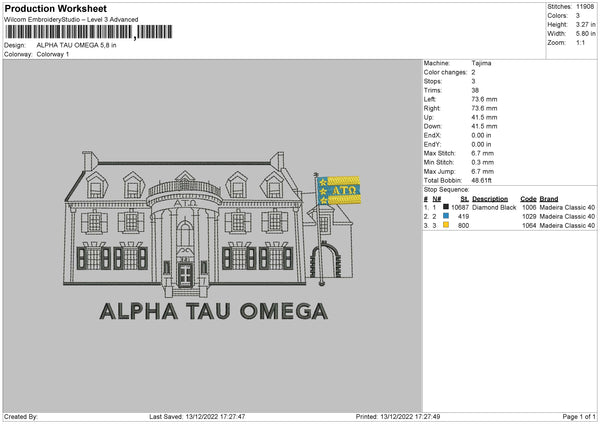Click the house front door in the design
The image size is (600, 424).
(185, 275)
